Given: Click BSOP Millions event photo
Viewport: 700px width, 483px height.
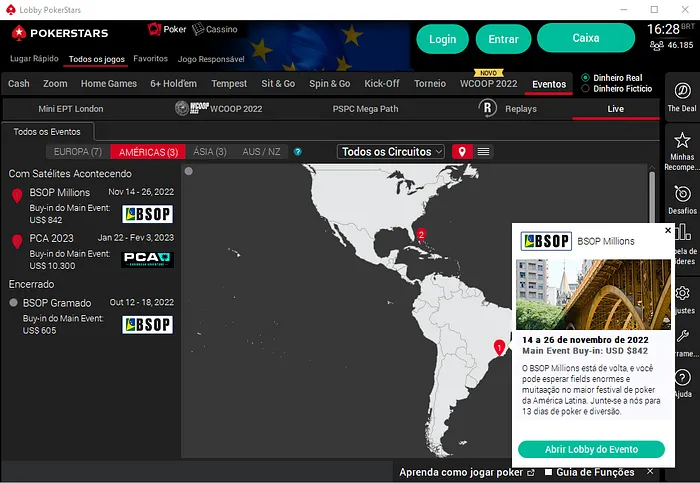Looking at the screenshot, I should click(x=593, y=295).
